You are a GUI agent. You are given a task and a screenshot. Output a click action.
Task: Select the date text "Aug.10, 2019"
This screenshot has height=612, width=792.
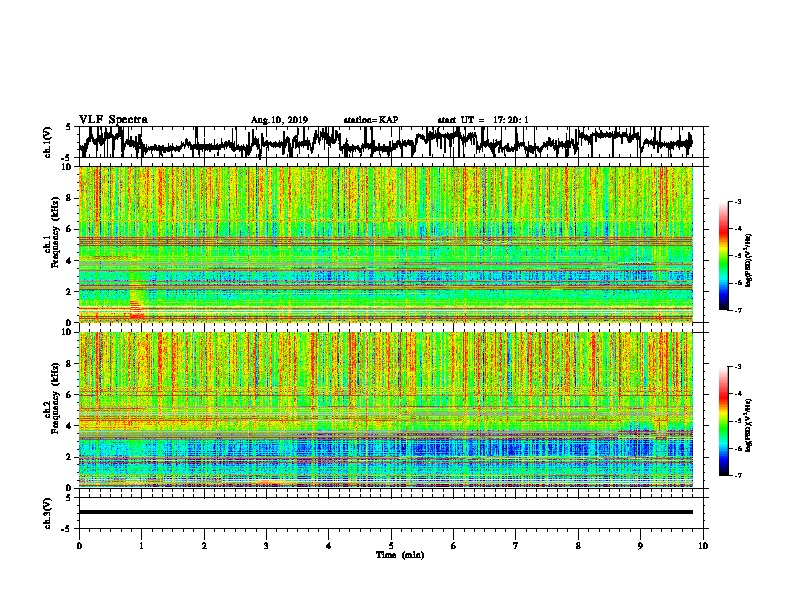pos(279,120)
